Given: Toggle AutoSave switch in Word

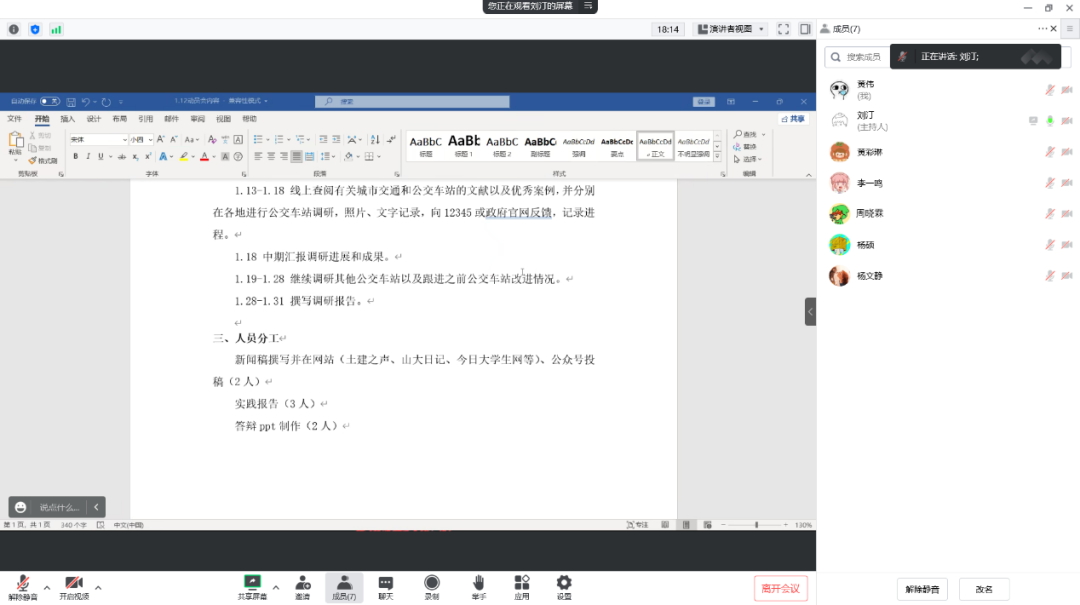Looking at the screenshot, I should (x=49, y=101).
